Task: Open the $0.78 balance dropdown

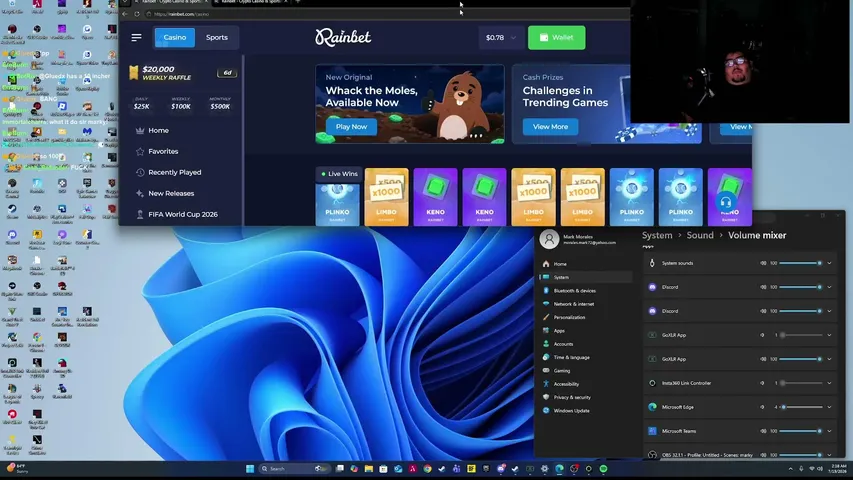Action: click(501, 38)
